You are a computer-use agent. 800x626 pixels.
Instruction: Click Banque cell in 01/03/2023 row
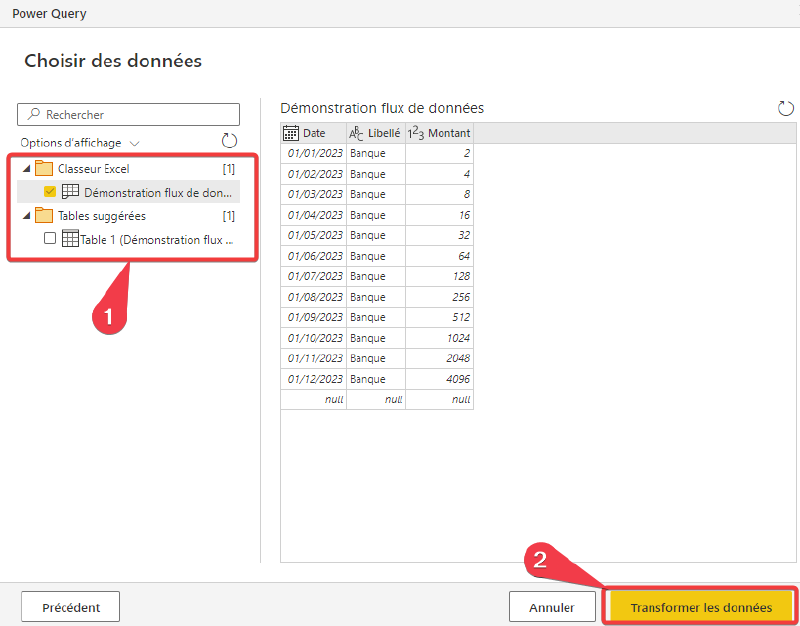point(376,194)
